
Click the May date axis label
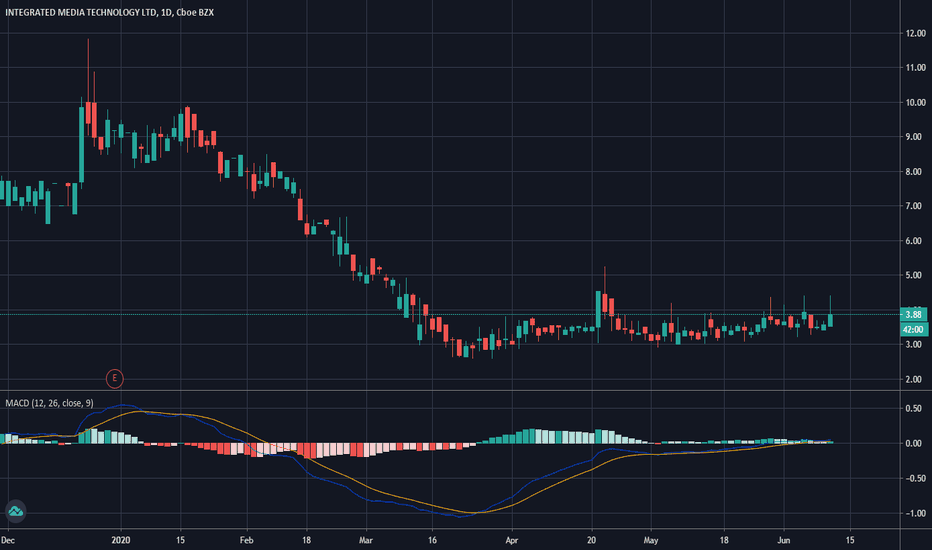(651, 540)
